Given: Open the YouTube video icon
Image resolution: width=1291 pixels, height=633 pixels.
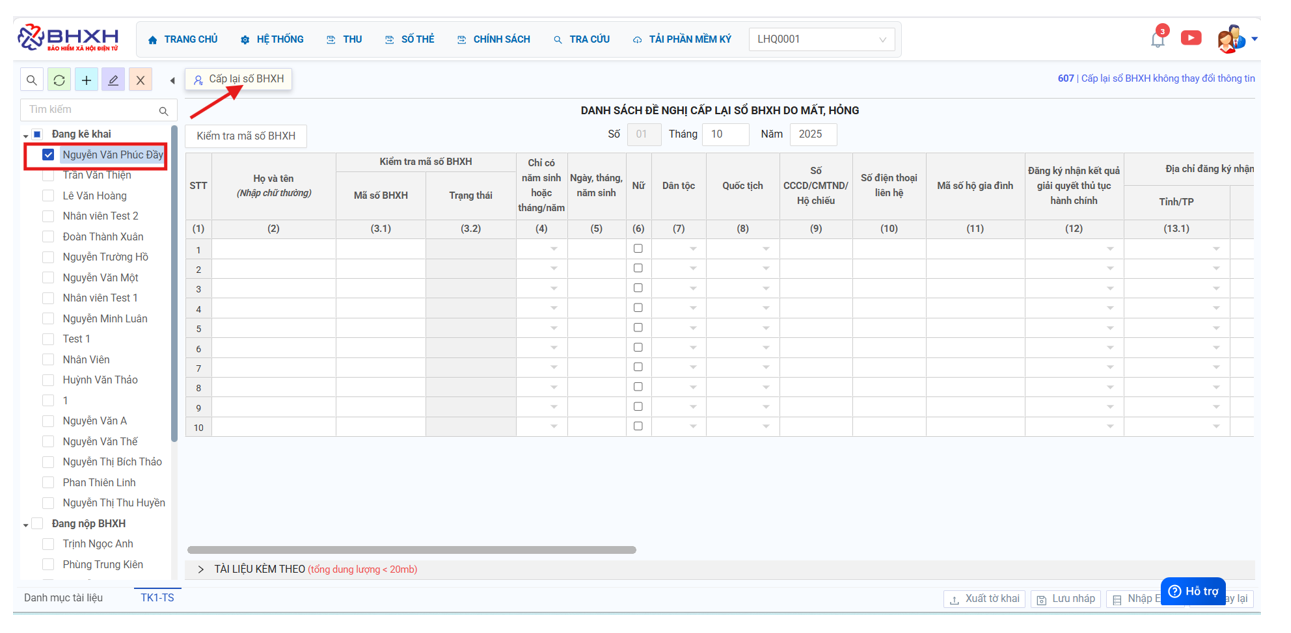Looking at the screenshot, I should 1190,38.
